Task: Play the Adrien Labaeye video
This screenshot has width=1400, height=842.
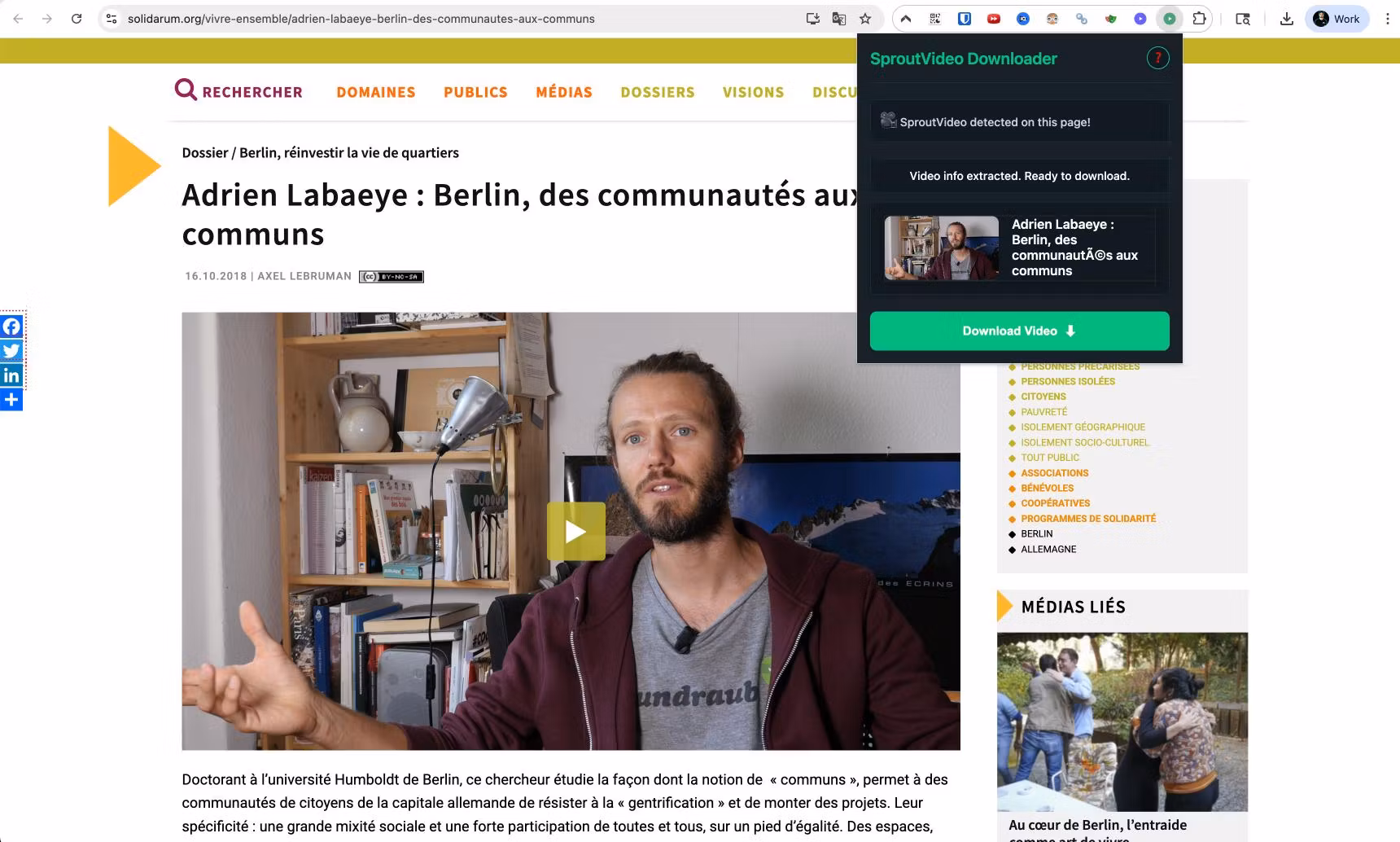Action: [x=576, y=532]
